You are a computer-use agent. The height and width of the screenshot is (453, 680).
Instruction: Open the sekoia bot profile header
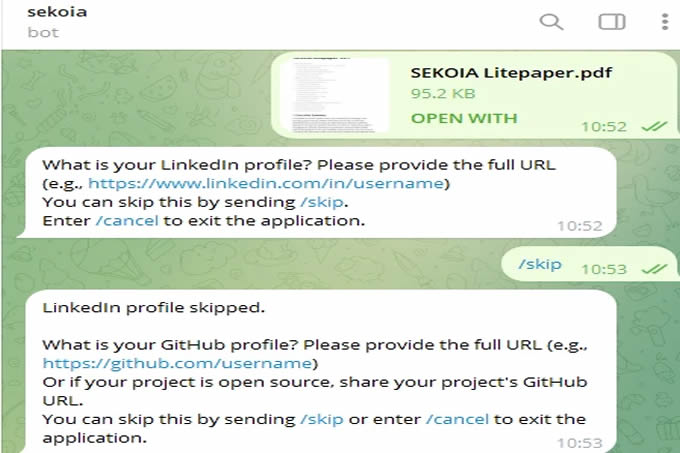click(57, 22)
